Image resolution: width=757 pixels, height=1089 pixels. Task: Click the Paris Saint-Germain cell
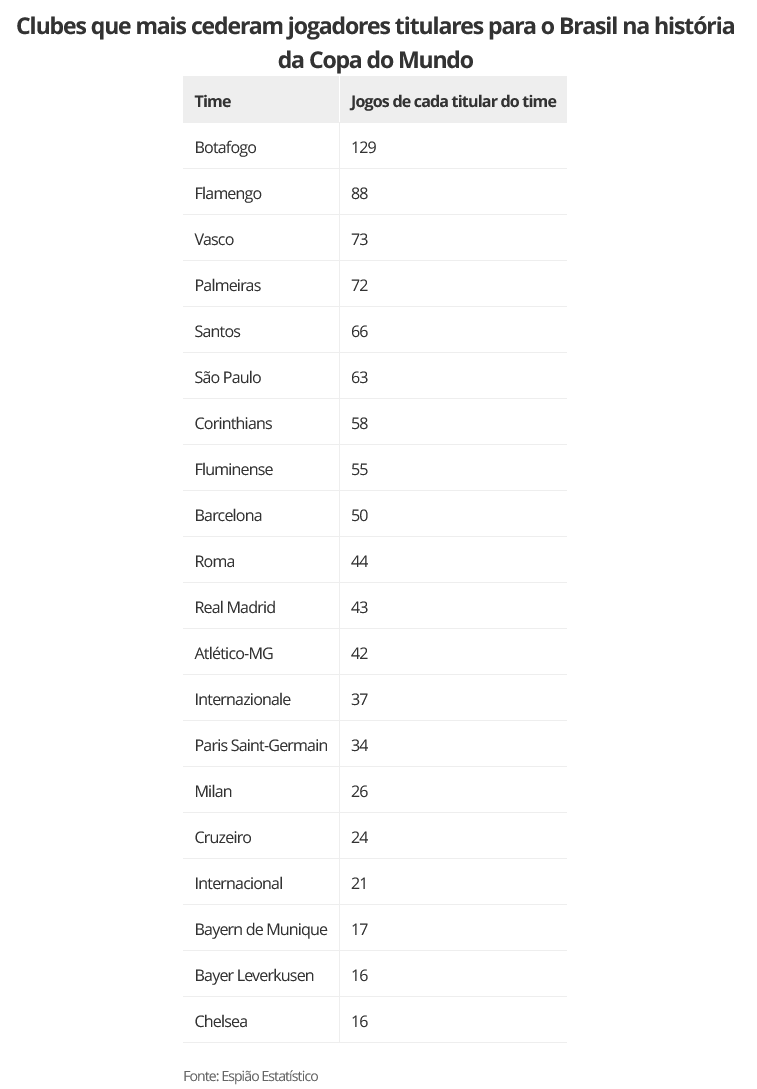point(261,745)
